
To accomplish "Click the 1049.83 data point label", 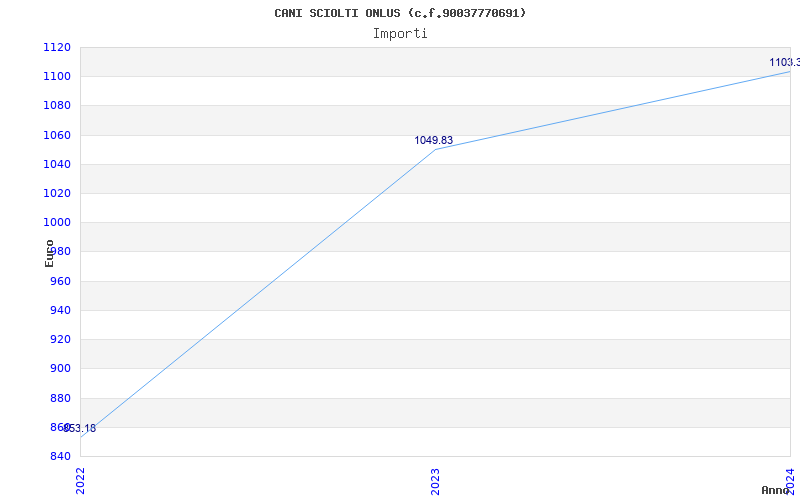I will coord(433,140).
